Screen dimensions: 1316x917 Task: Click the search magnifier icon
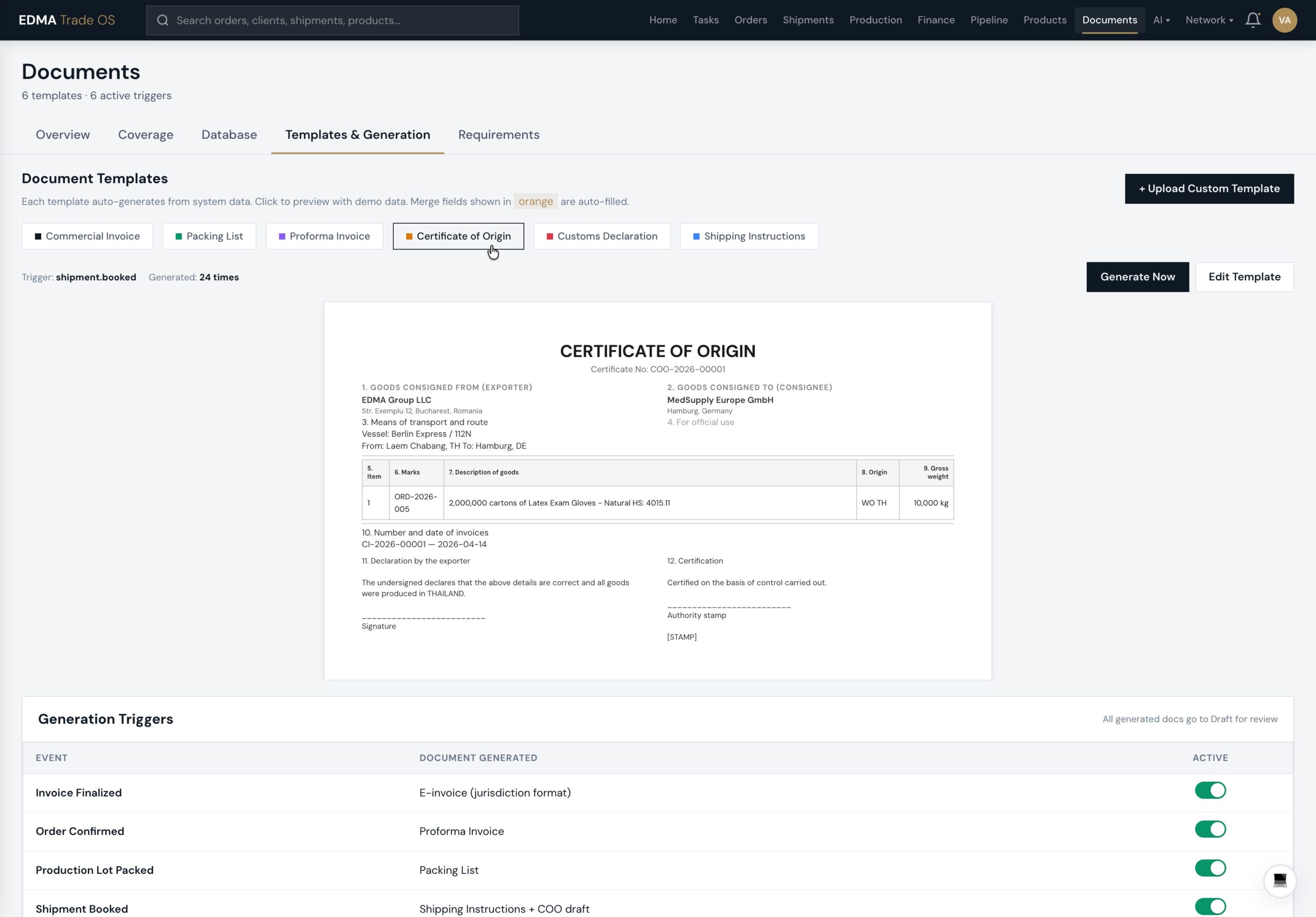[x=163, y=21]
